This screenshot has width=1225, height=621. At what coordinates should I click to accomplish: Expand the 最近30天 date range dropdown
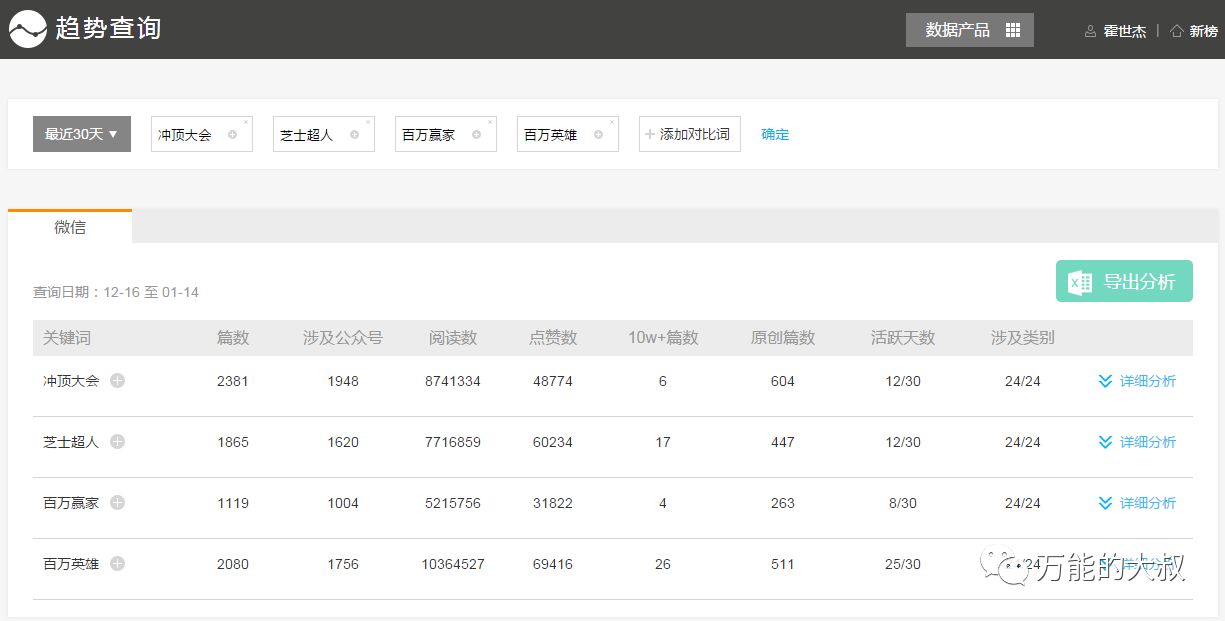[x=82, y=134]
